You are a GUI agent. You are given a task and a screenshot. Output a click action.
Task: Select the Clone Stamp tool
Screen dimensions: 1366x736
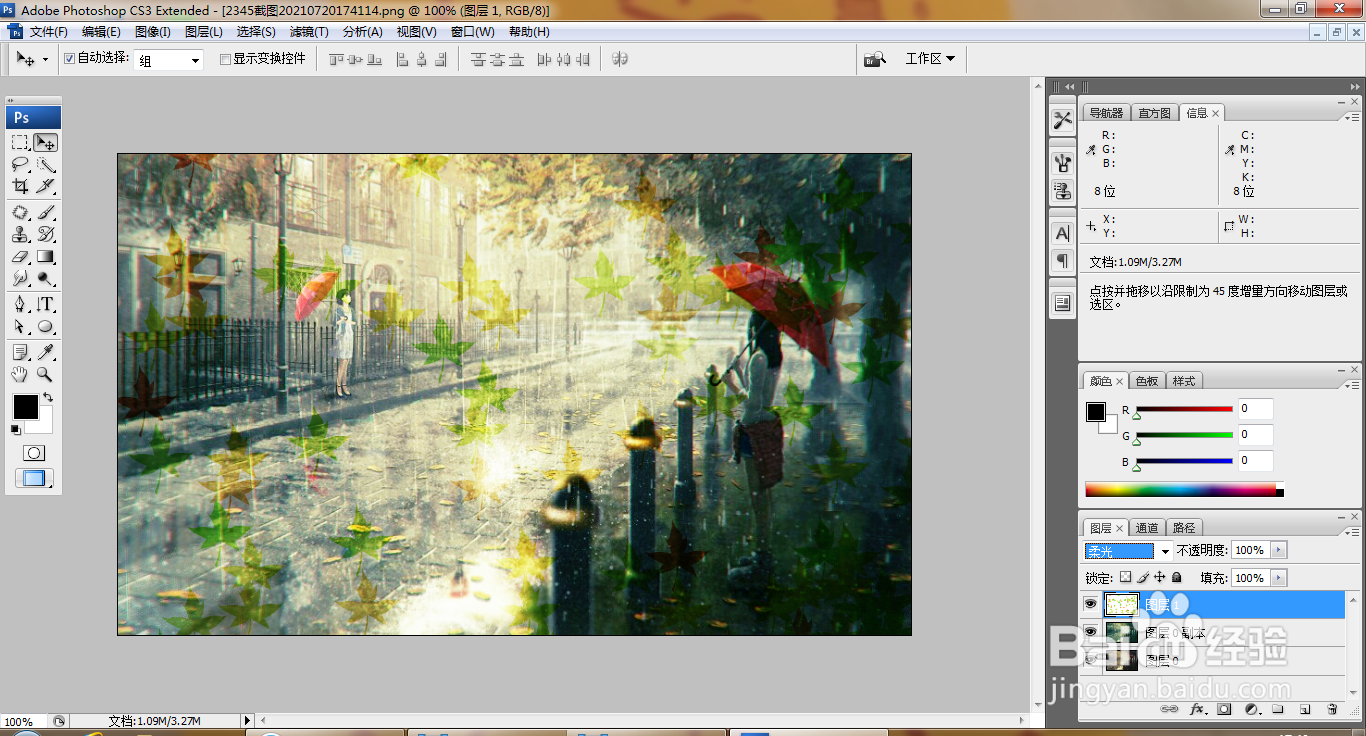pos(20,234)
